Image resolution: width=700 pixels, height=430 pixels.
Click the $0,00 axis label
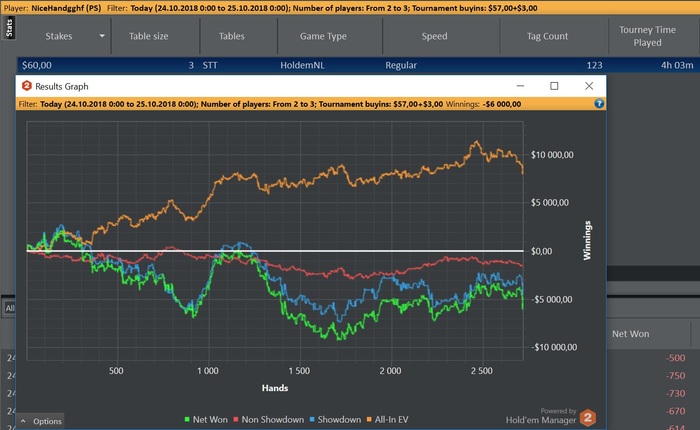point(541,251)
